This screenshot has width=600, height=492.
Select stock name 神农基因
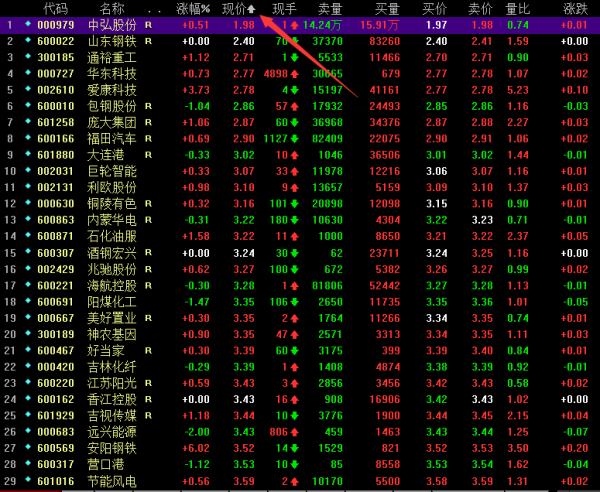coord(112,335)
